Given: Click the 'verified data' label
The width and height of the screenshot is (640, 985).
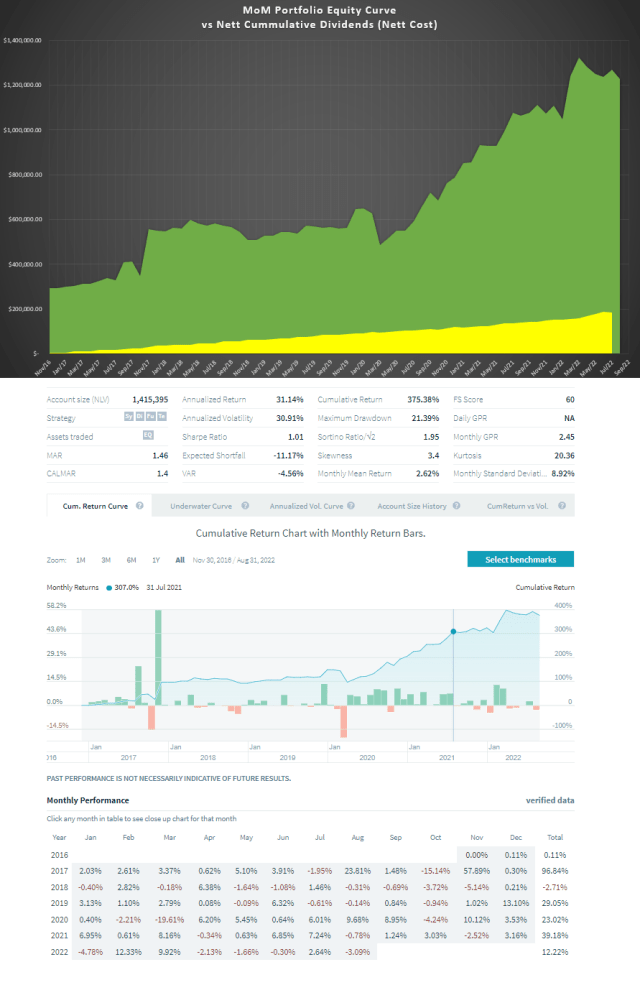Looking at the screenshot, I should (550, 800).
